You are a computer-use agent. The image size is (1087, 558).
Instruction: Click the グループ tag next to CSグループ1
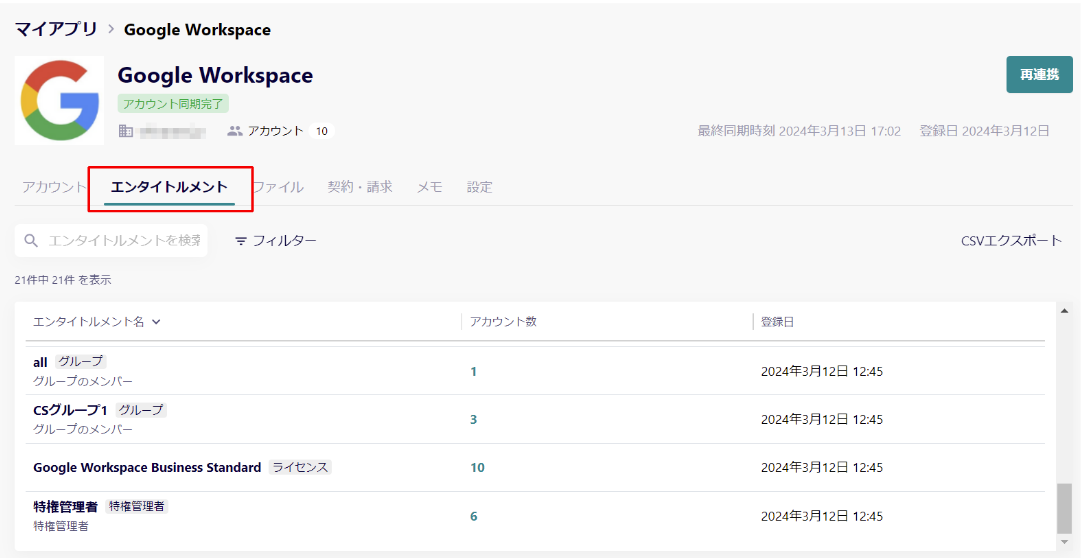(x=141, y=410)
